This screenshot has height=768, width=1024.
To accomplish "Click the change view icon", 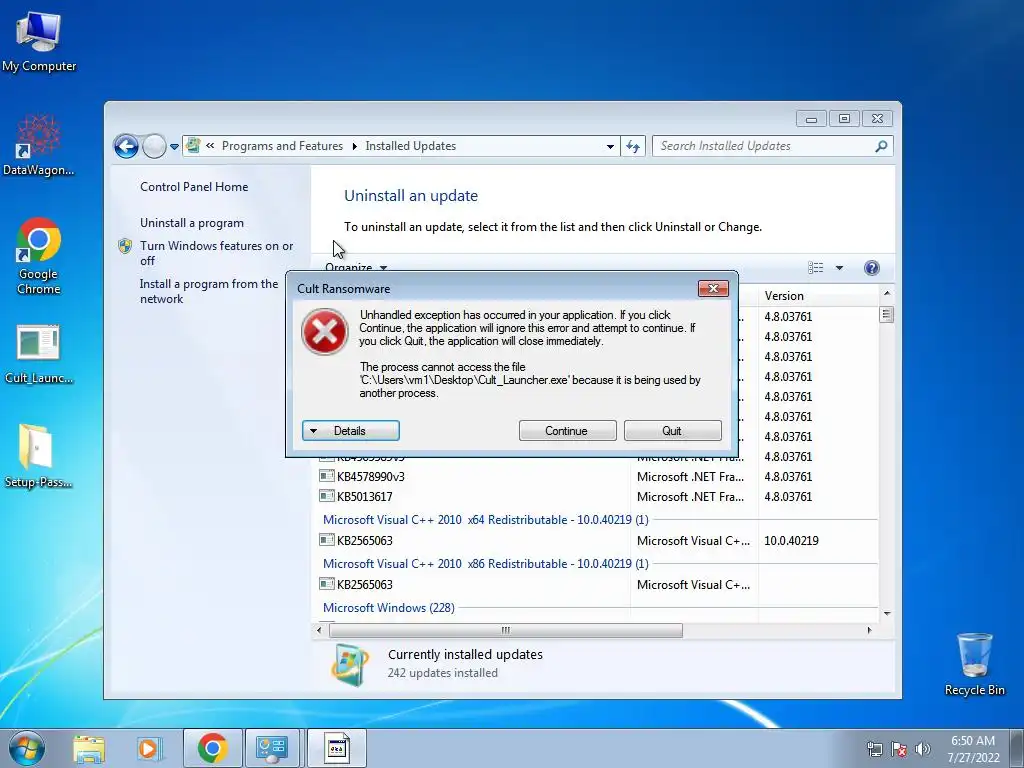I will tap(816, 268).
